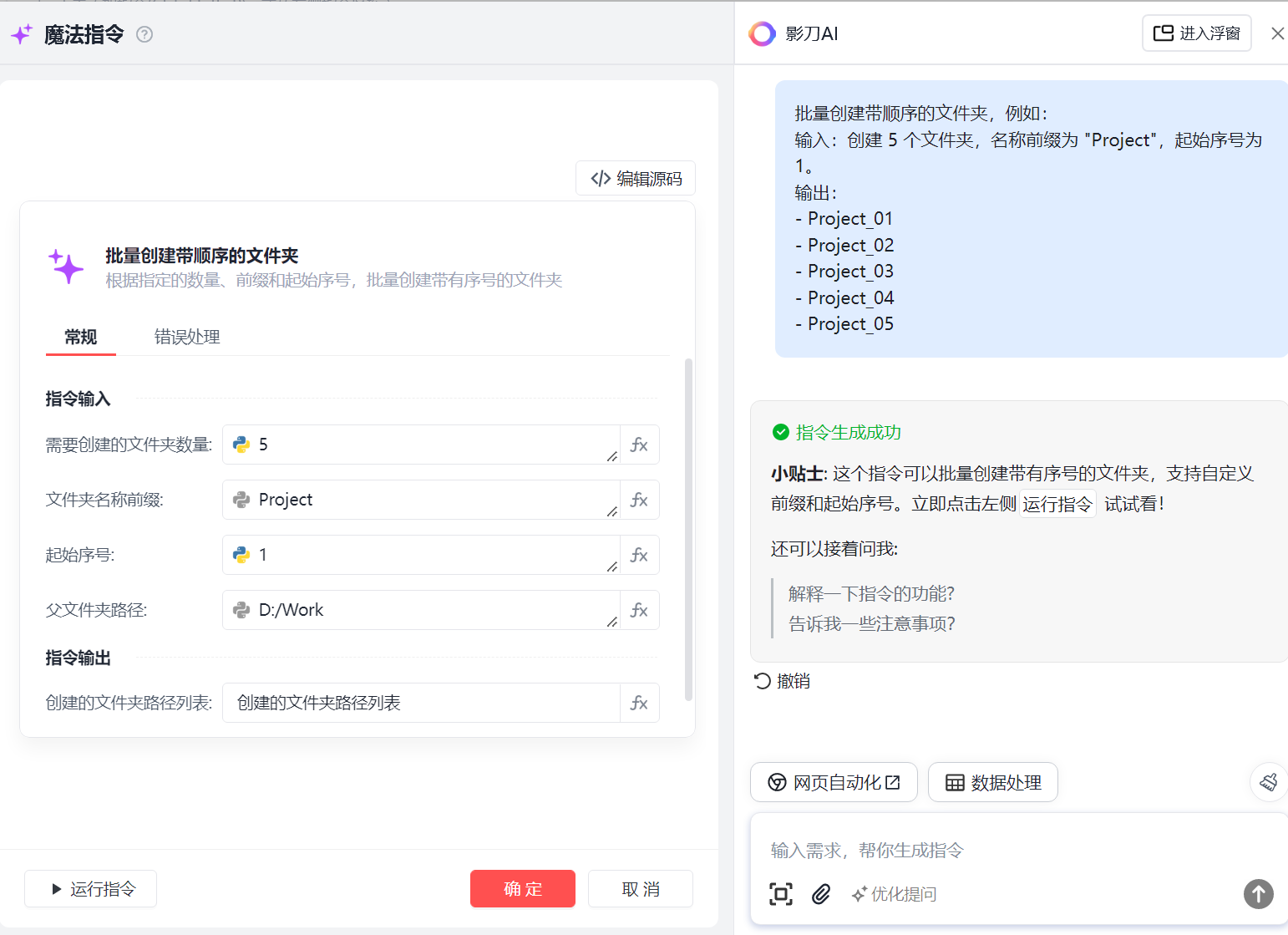1288x935 pixels.
Task: Click the 运行指令 button
Action: (x=91, y=889)
